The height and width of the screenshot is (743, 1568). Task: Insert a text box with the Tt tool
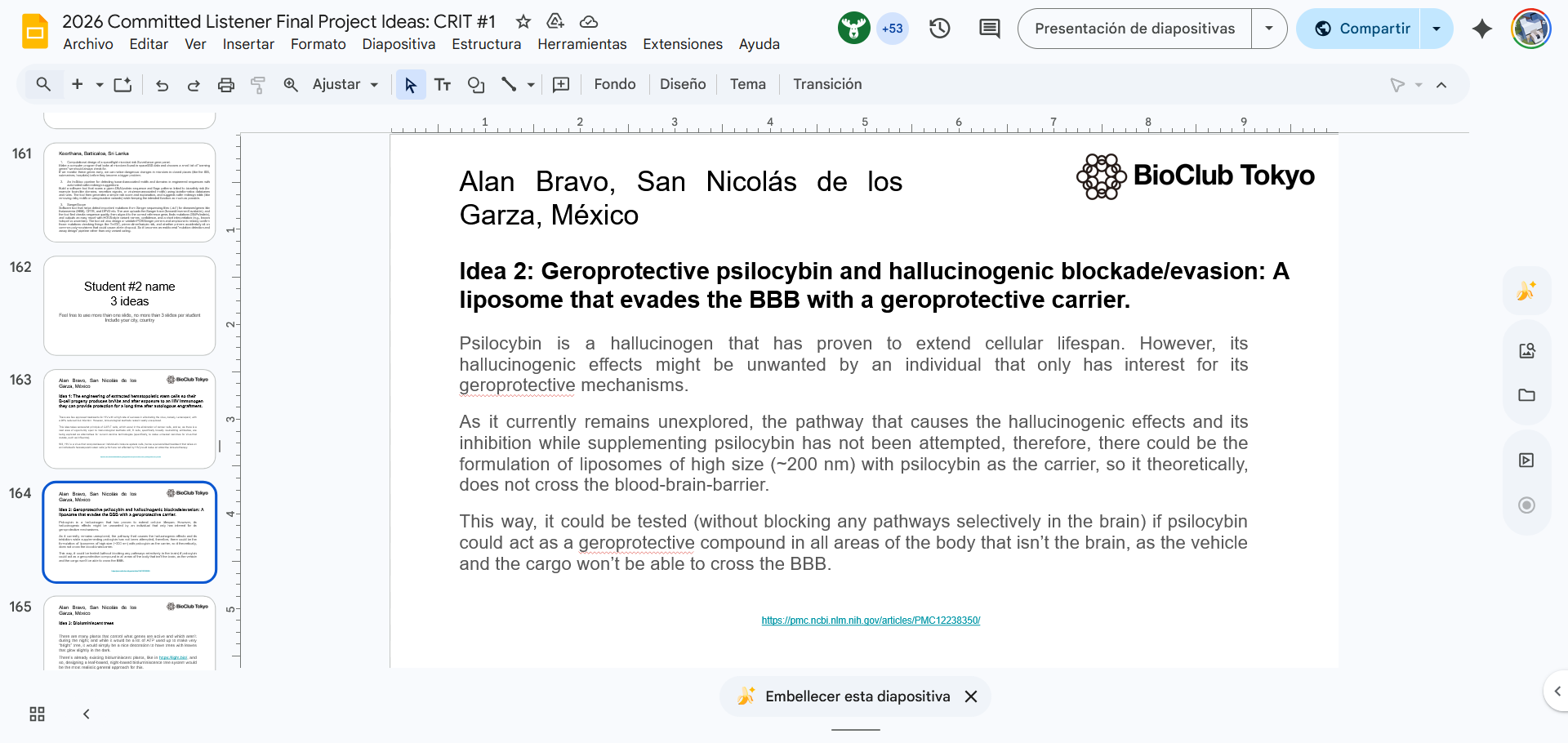443,84
